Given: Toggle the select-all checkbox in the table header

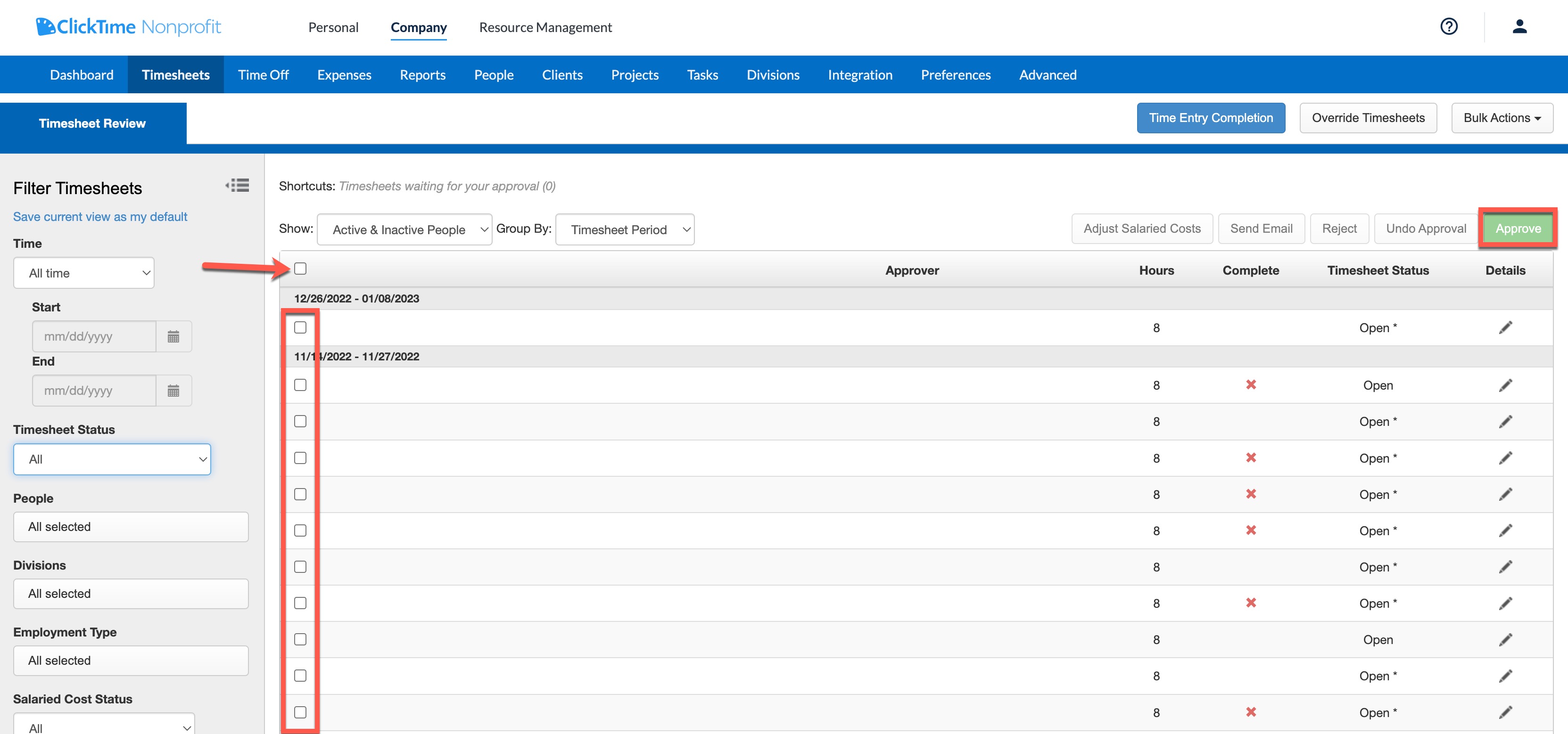Looking at the screenshot, I should point(300,269).
